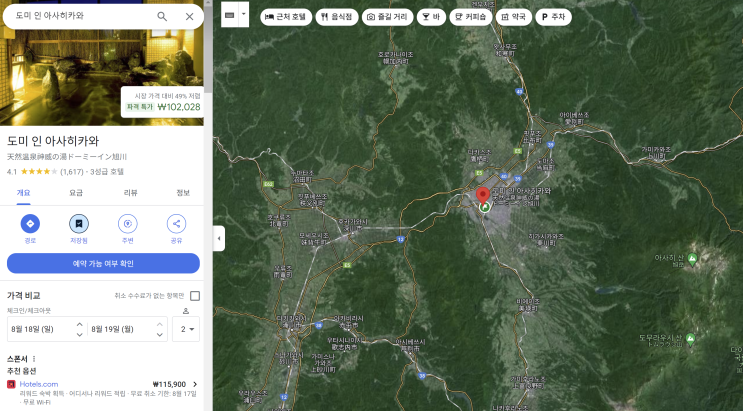Click the red location pin on map
The image size is (743, 411).
pyautogui.click(x=483, y=196)
